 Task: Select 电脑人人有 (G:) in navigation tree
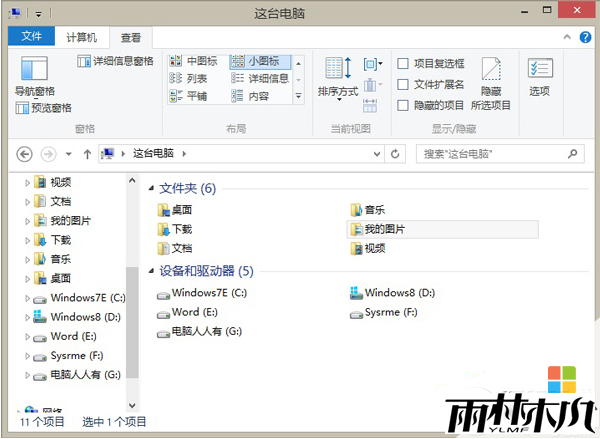coord(77,375)
